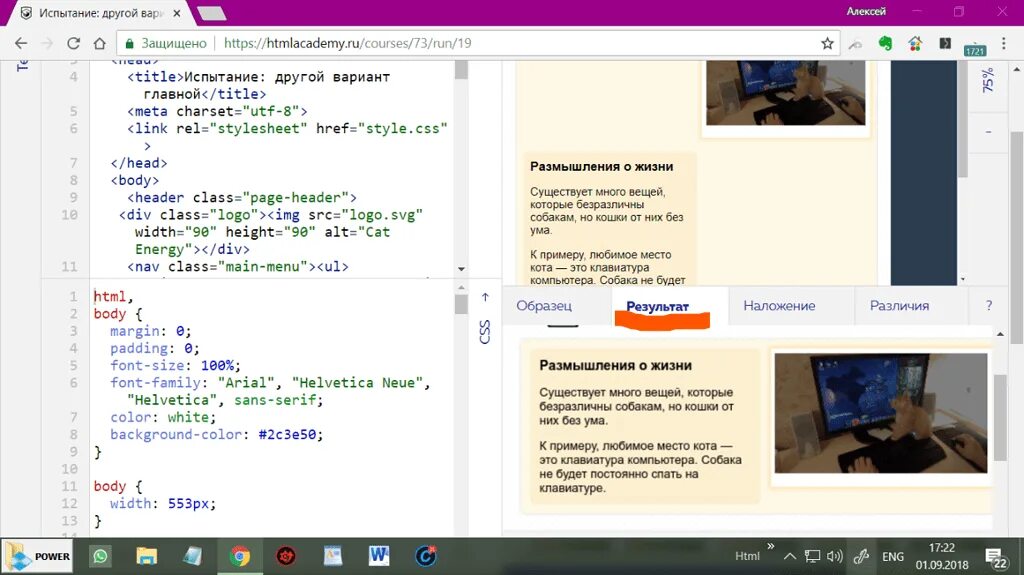Click the cat image in result preview
This screenshot has height=575, width=1024.
pyautogui.click(x=880, y=413)
